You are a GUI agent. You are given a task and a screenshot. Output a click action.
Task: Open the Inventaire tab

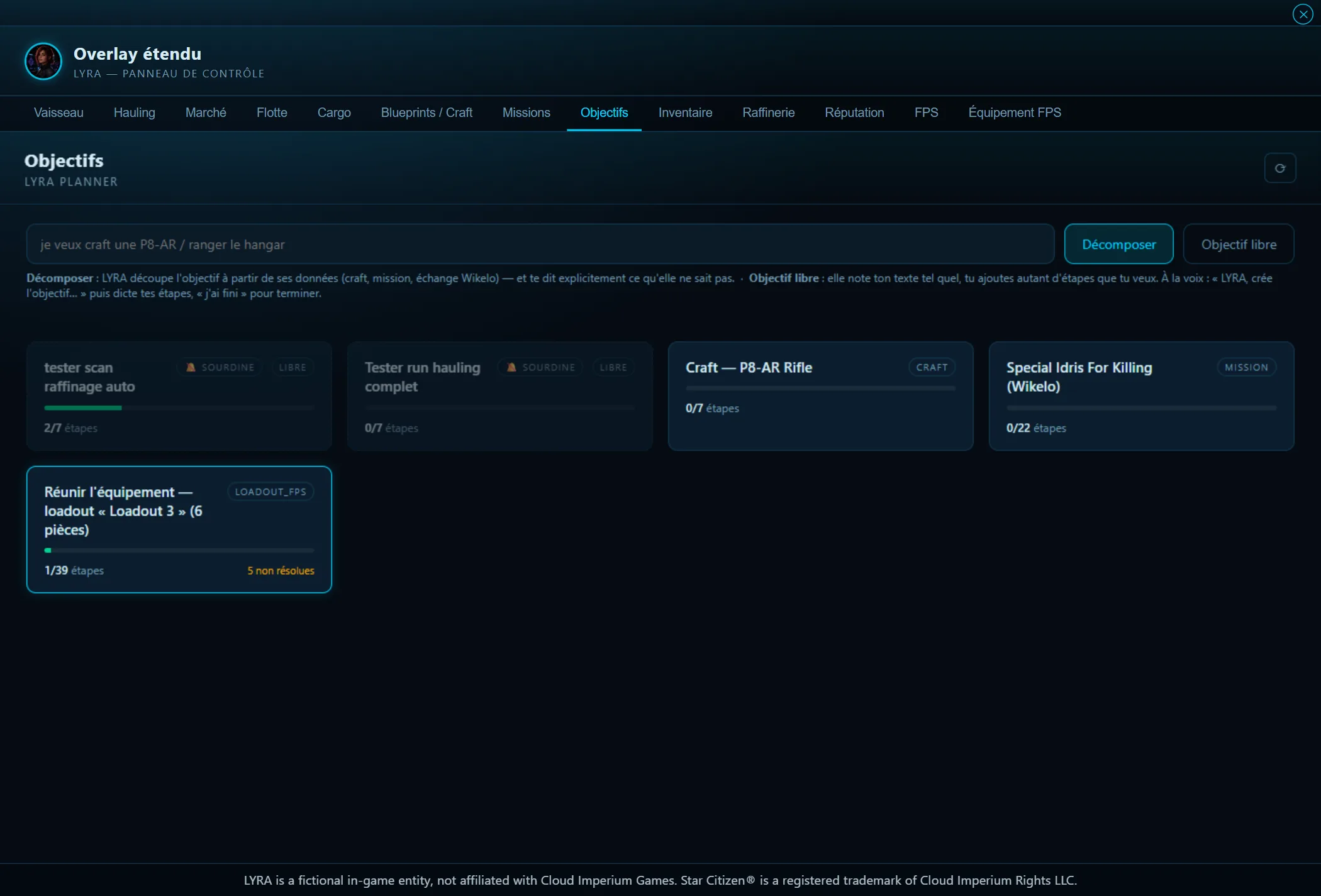685,113
